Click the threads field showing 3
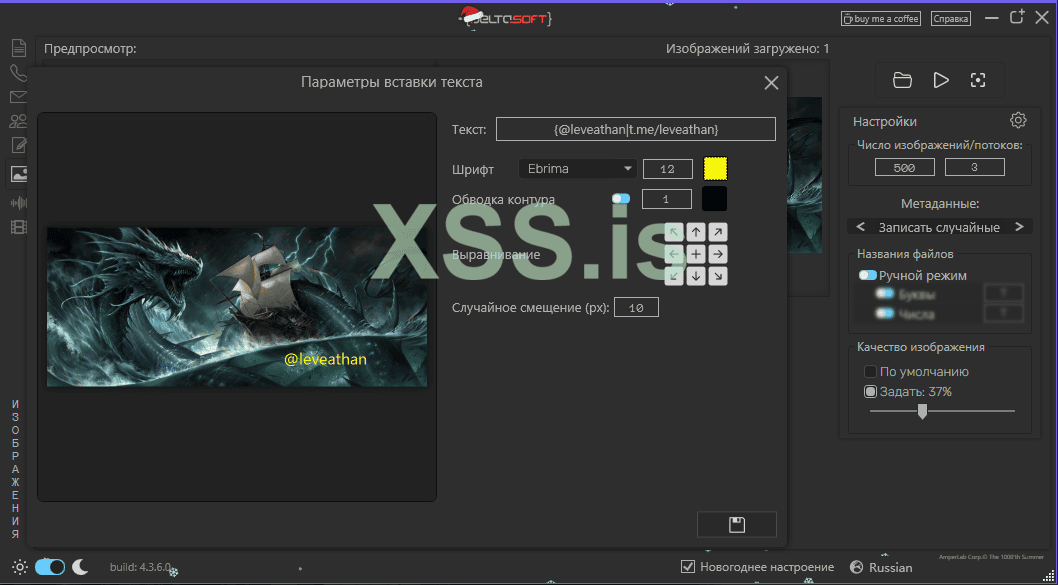 coord(974,167)
